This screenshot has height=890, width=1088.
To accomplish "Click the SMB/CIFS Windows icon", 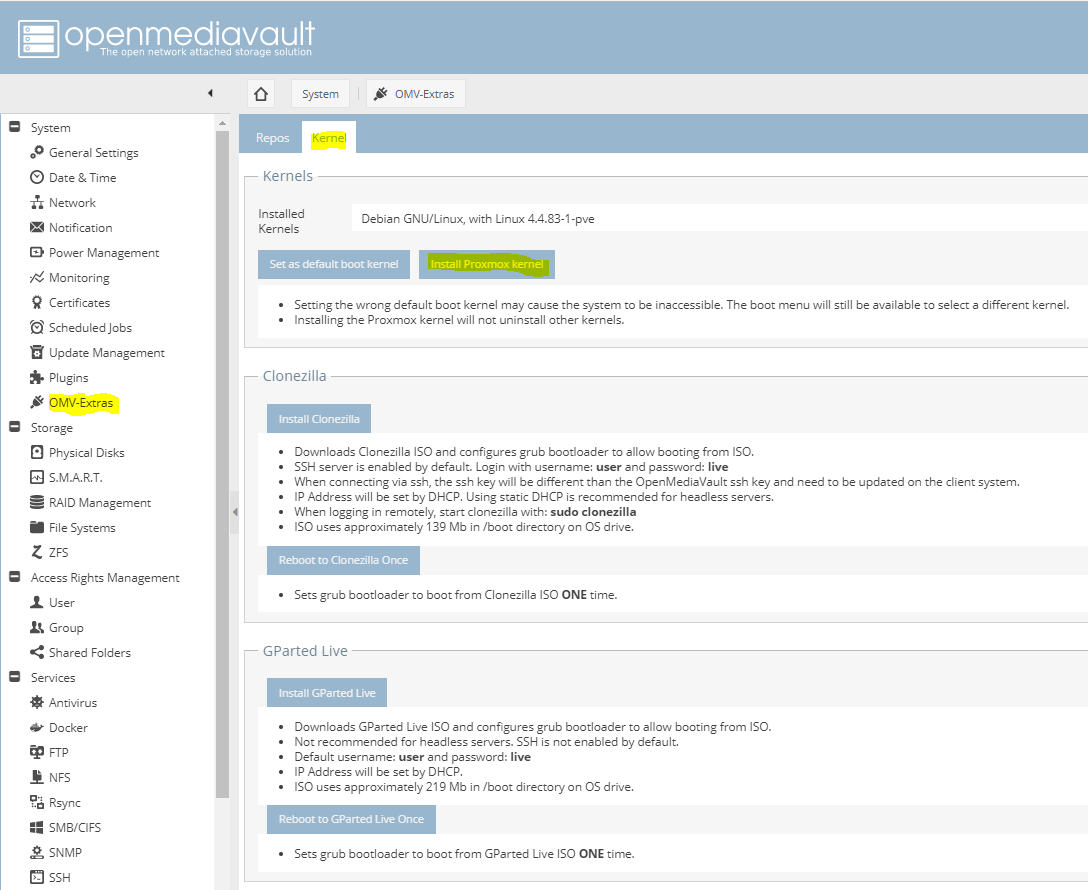I will click(x=37, y=827).
